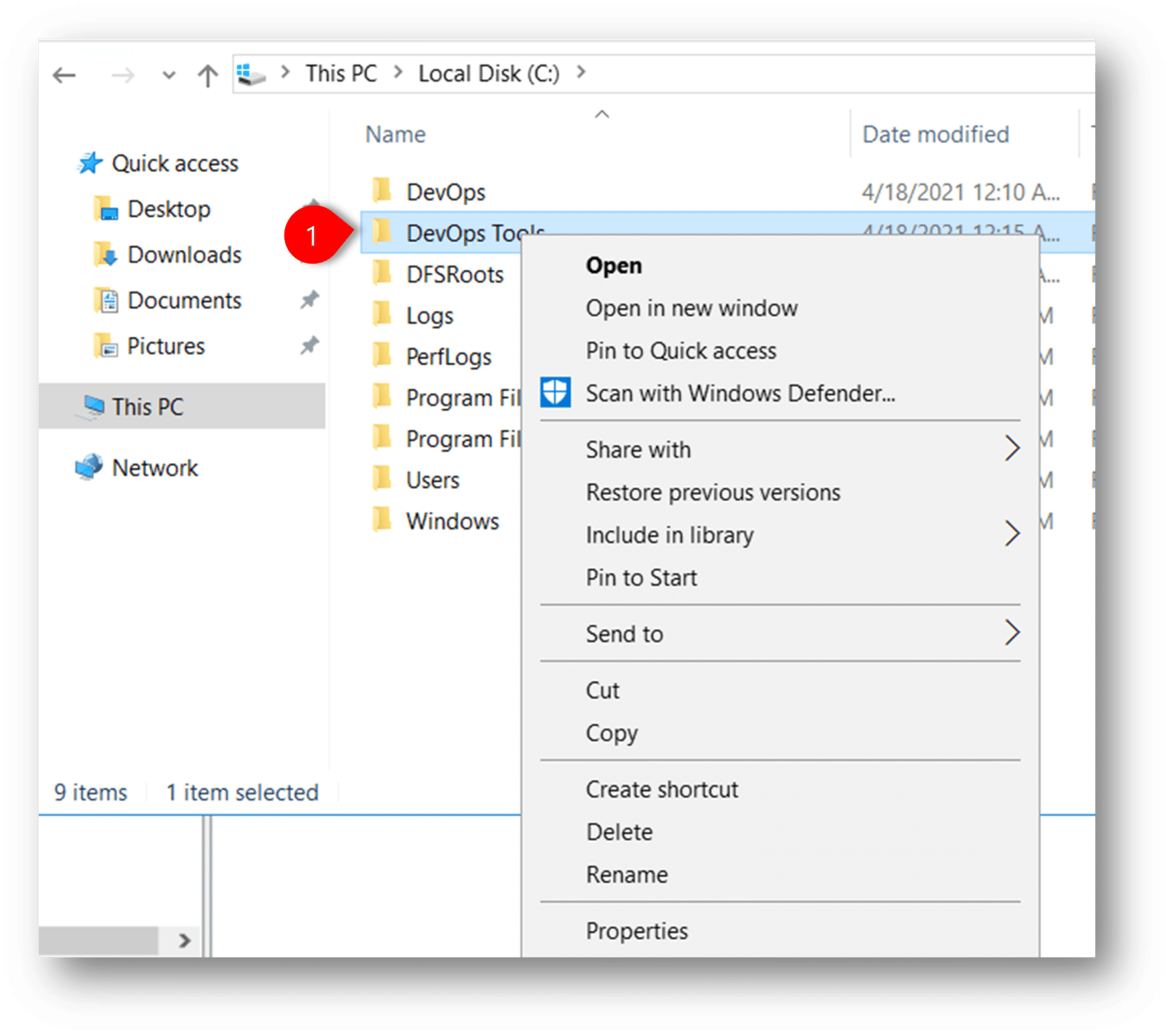Open the address bar dropdown chevron
Image resolution: width=1174 pixels, height=1036 pixels.
pyautogui.click(x=167, y=74)
